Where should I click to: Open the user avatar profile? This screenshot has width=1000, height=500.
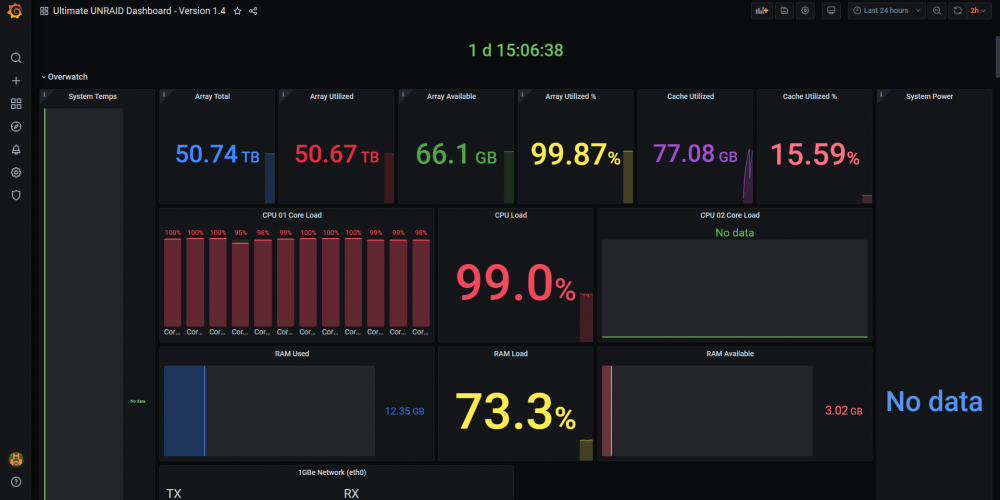point(16,459)
